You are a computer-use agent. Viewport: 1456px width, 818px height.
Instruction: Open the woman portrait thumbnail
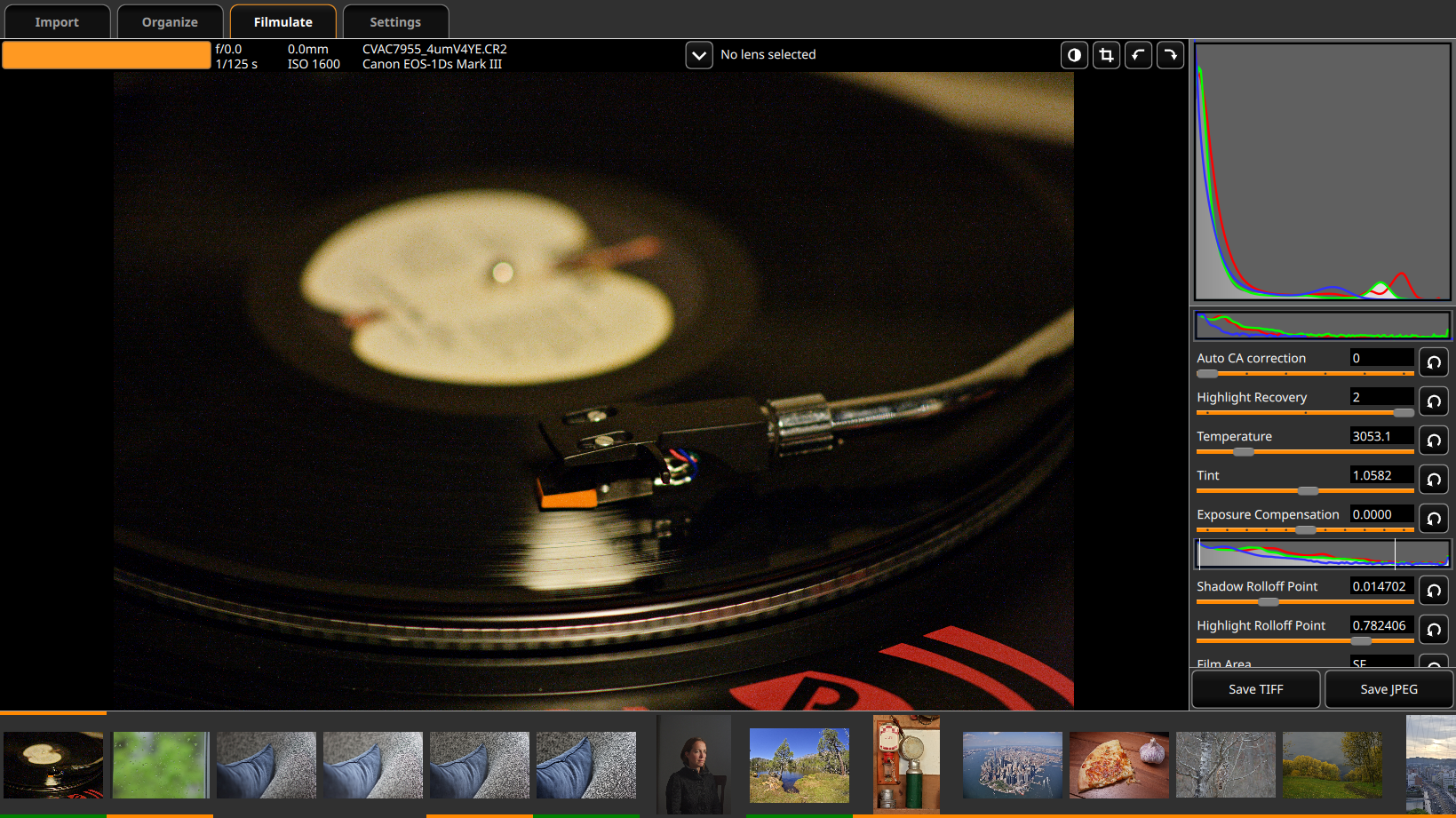[x=695, y=765]
